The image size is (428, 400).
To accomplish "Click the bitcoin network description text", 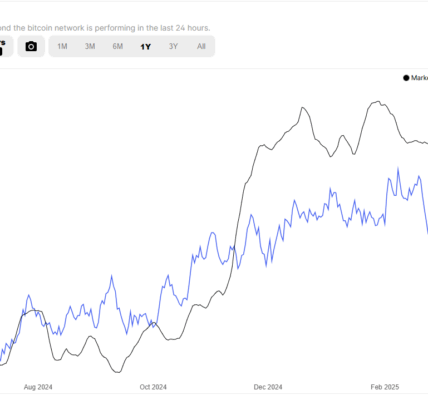I will [105, 28].
